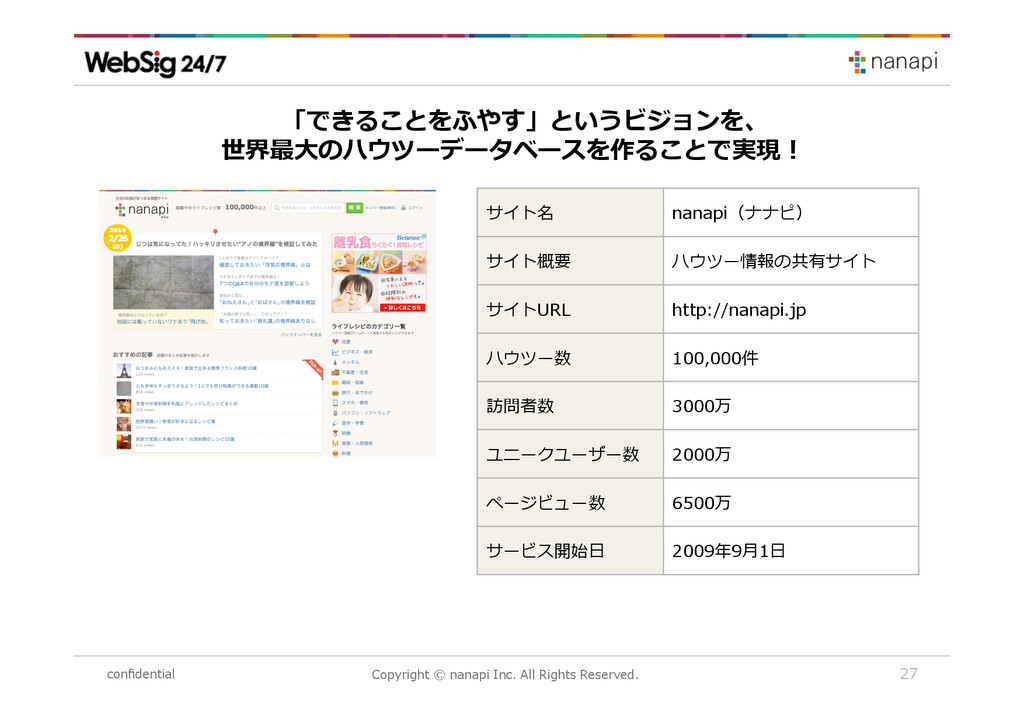The image size is (1024, 724).
Task: Click the nanapi logo in slide header
Action: tap(893, 62)
